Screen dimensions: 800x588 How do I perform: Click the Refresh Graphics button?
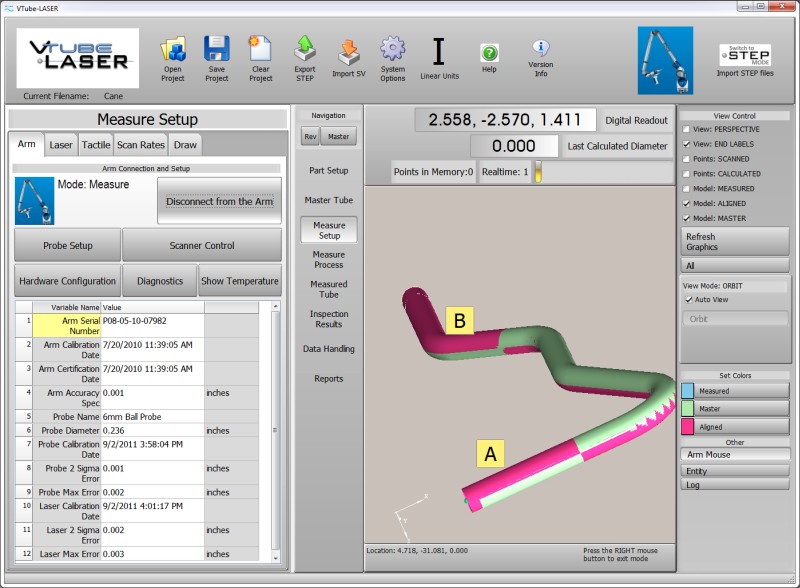tap(734, 242)
